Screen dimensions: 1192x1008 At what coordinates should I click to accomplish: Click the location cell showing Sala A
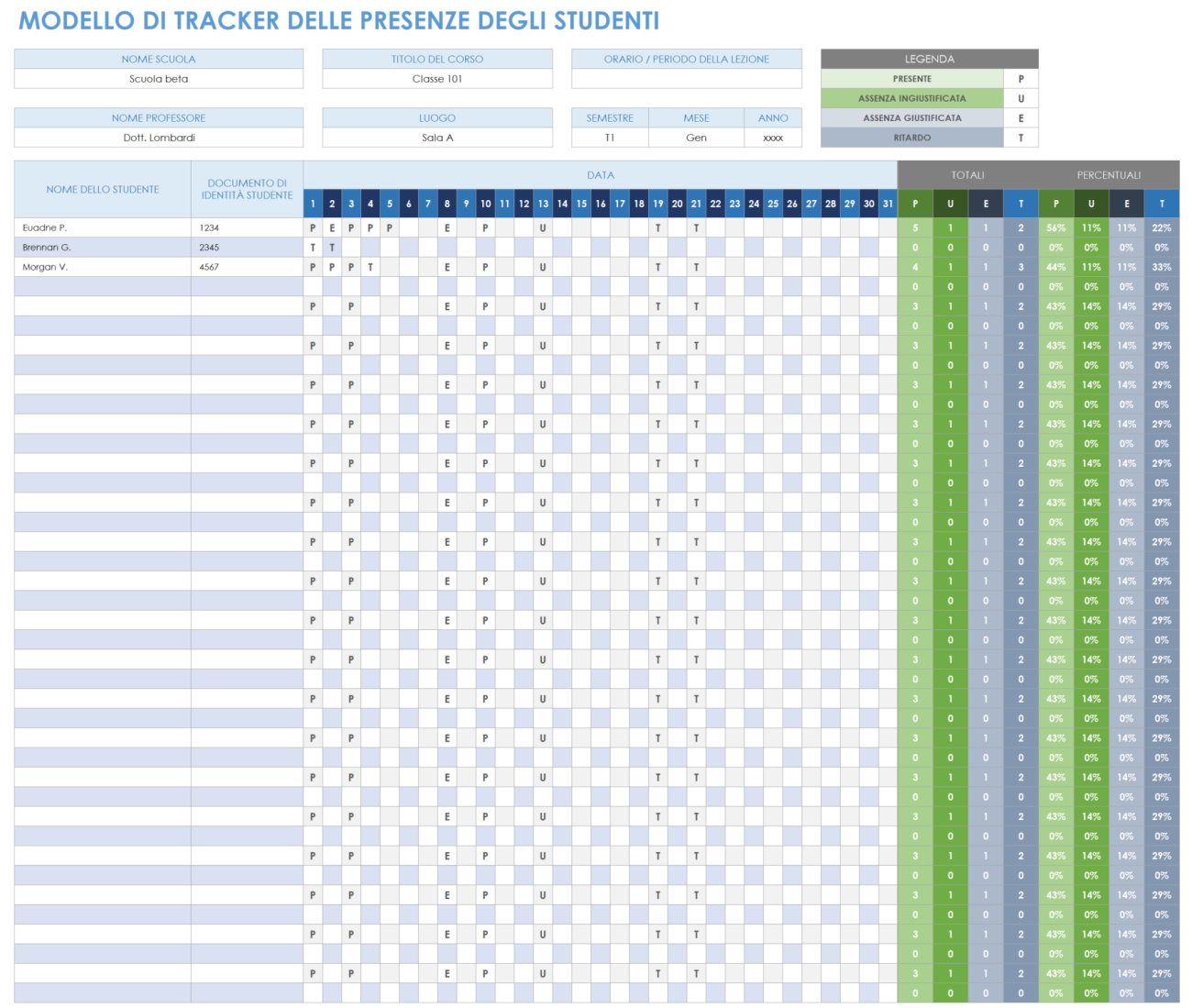(x=436, y=138)
